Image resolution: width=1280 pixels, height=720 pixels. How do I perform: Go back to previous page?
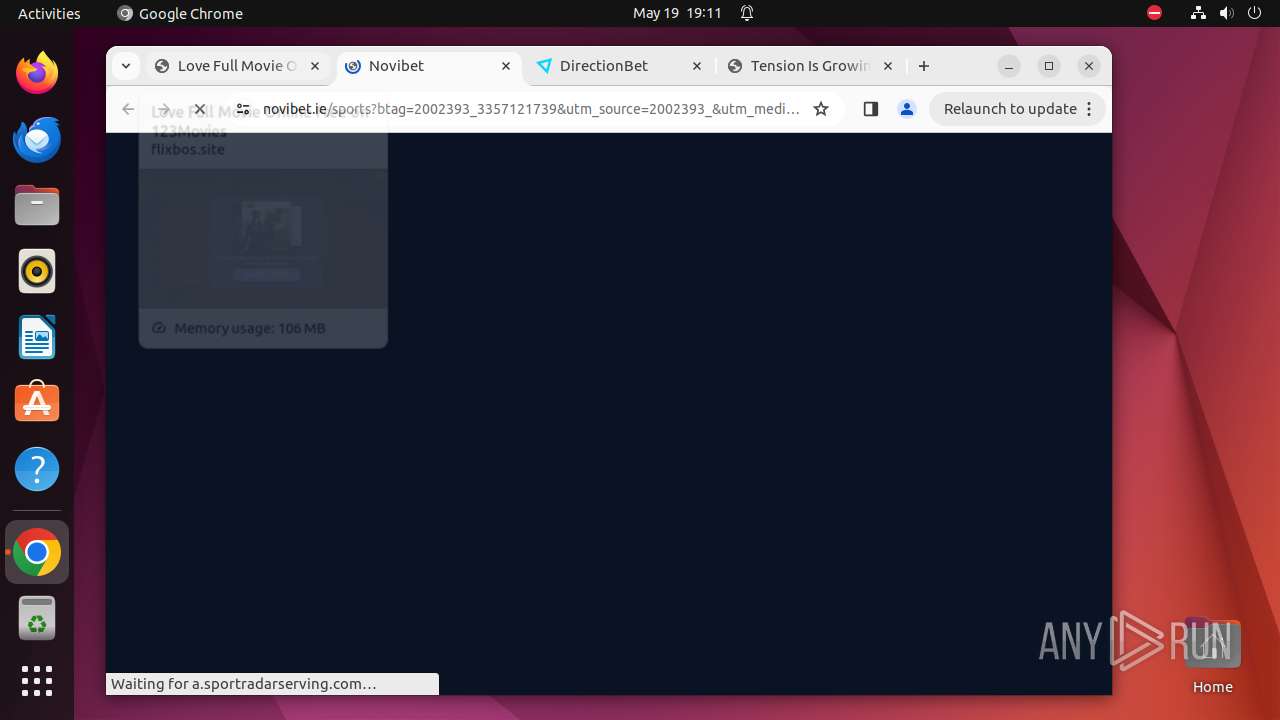tap(128, 109)
